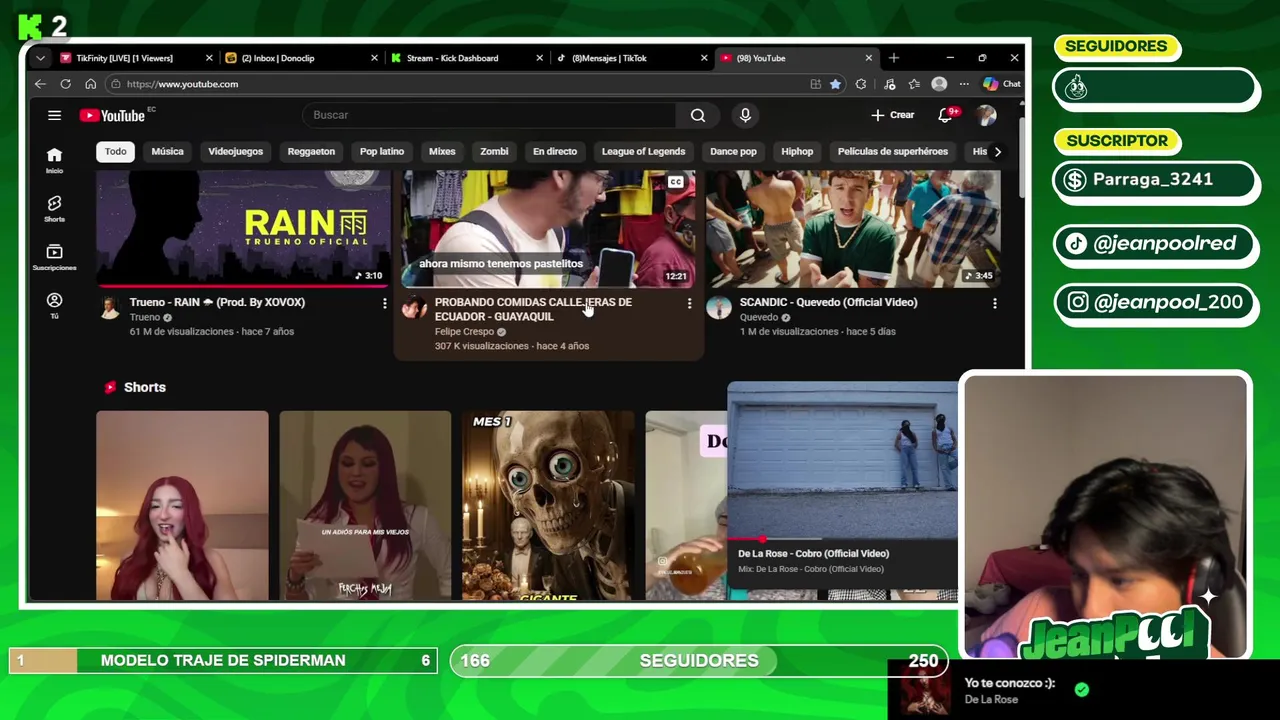Click the YouTube logo
The height and width of the screenshot is (720, 1280).
pyautogui.click(x=113, y=115)
